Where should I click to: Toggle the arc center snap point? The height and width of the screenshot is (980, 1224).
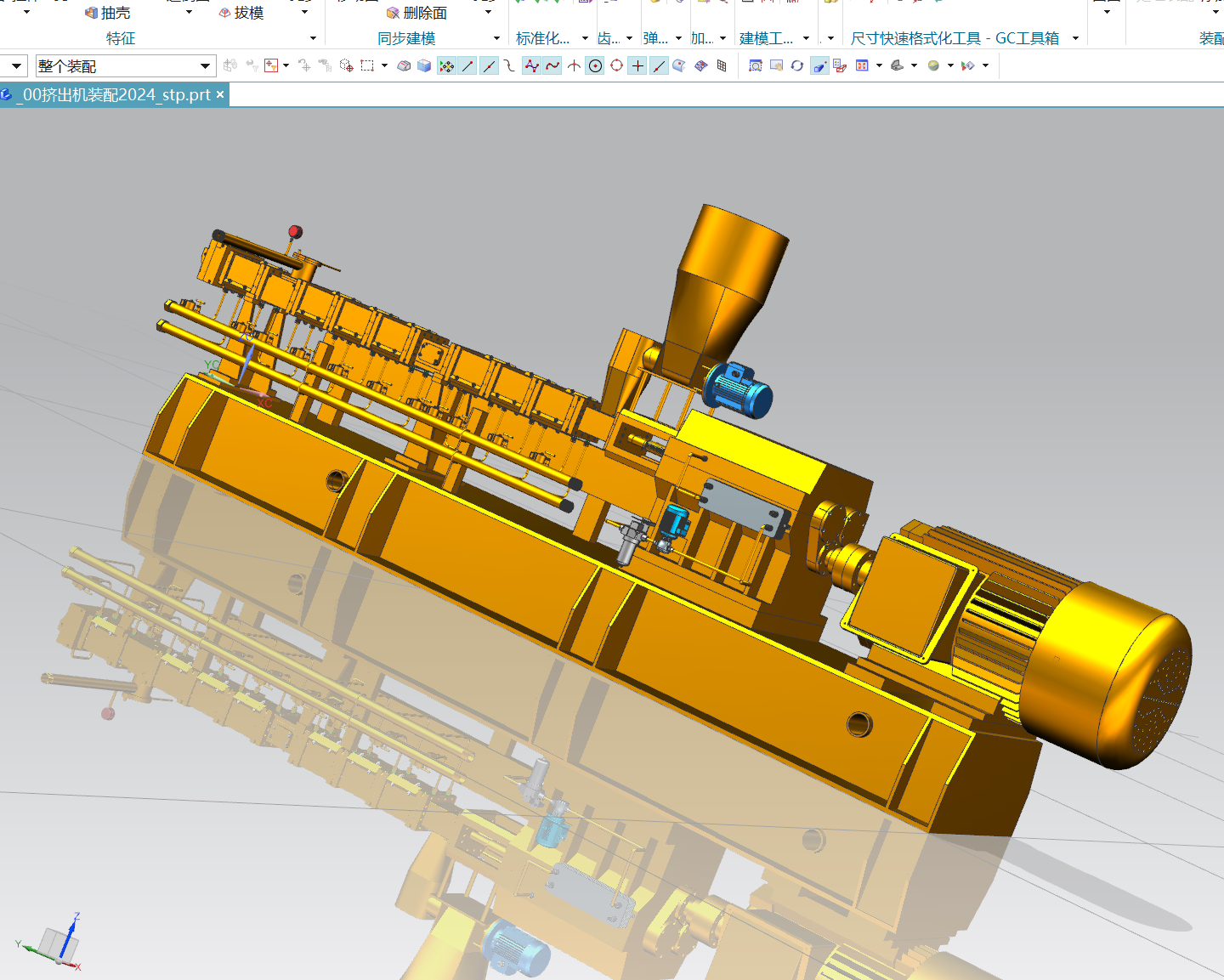[x=595, y=65]
